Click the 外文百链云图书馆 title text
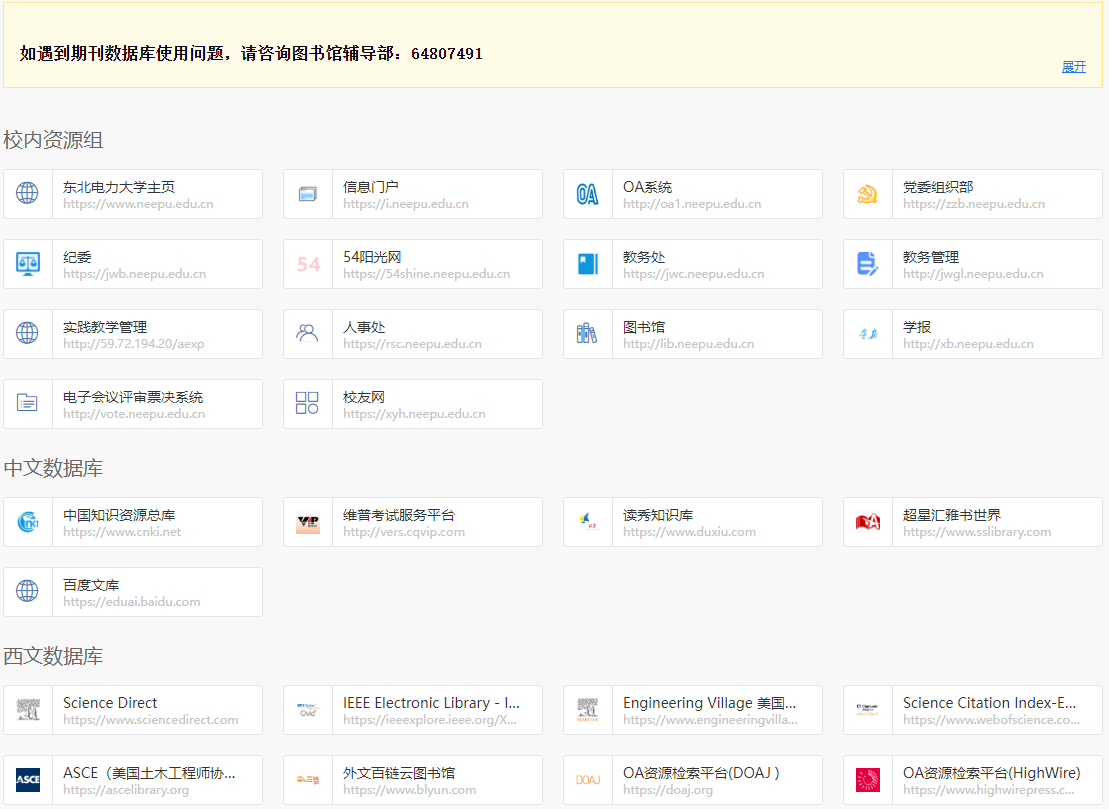The image size is (1109, 809). tap(399, 773)
